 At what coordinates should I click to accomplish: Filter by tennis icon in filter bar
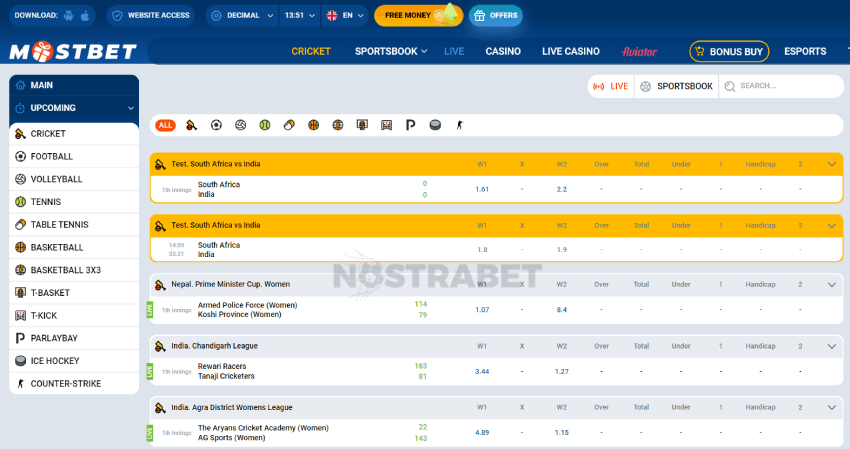265,125
